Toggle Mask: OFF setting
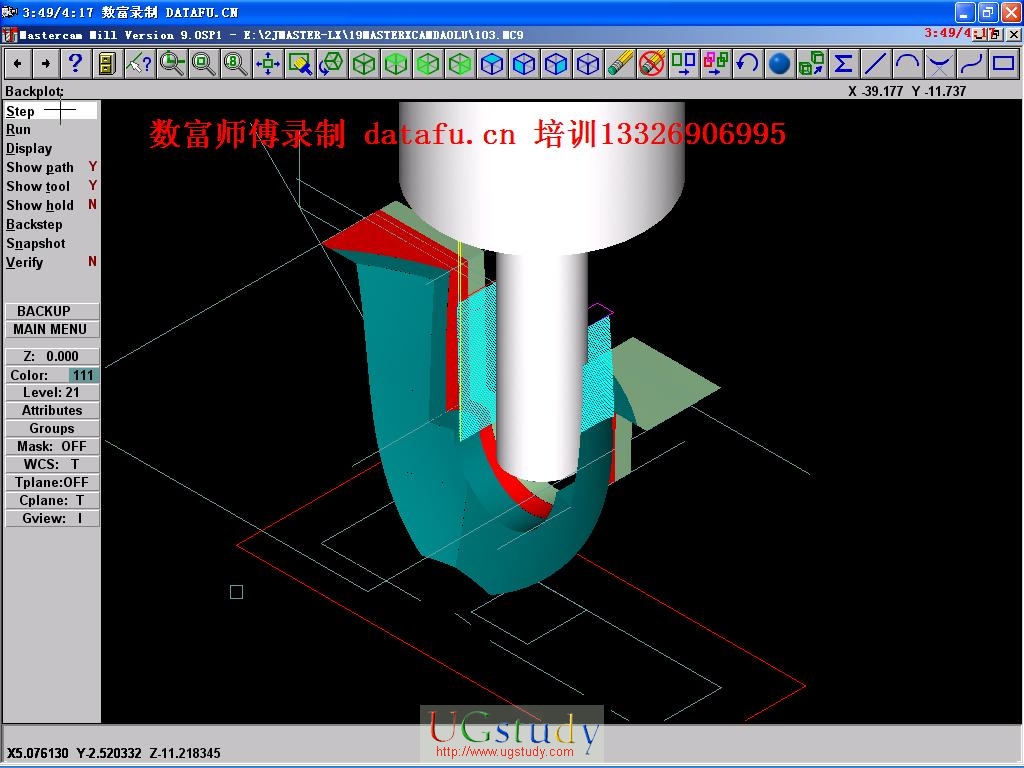1024x768 pixels. [x=52, y=446]
